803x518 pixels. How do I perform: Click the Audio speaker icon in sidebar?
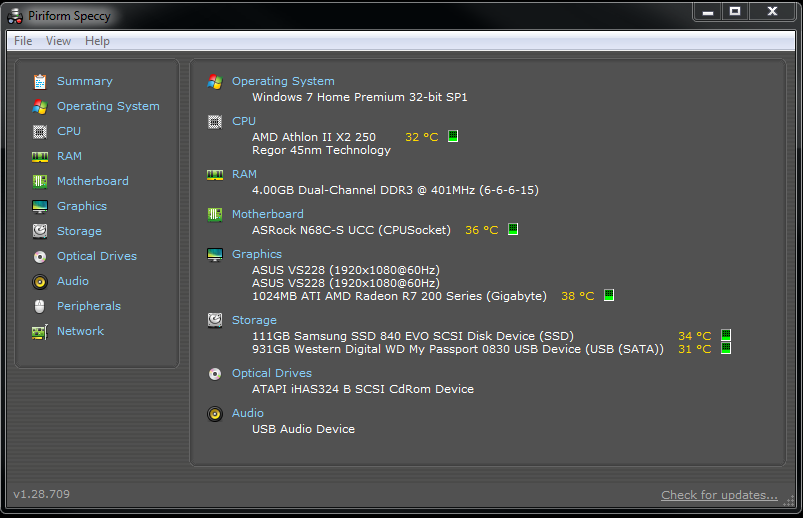pyautogui.click(x=40, y=281)
